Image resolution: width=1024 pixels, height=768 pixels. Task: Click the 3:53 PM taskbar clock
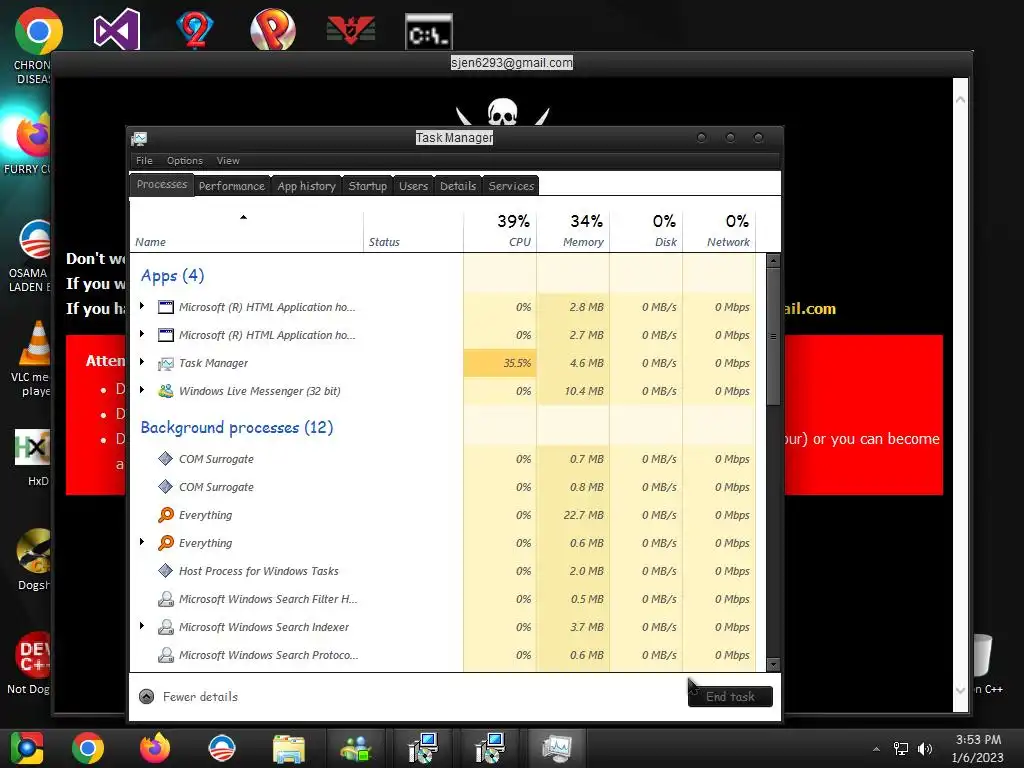978,748
